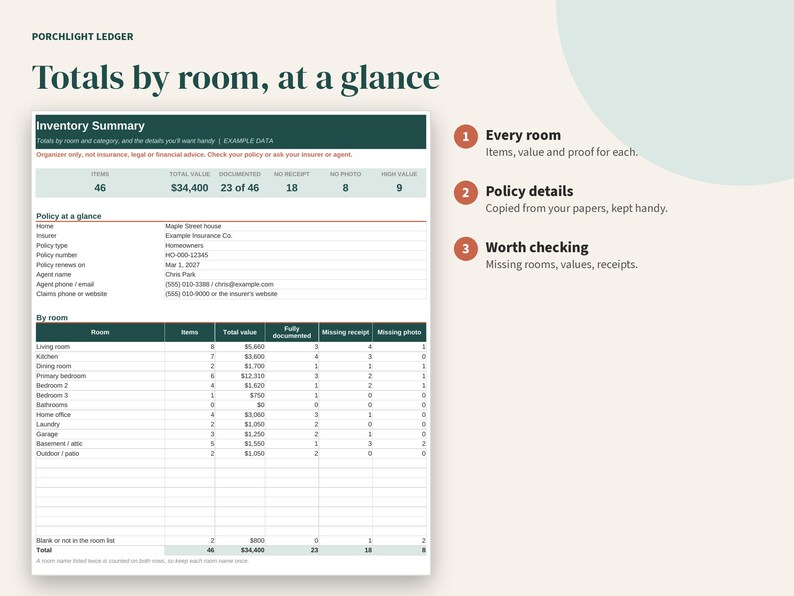Screen dimensions: 794x596
Task: Select the 'Garage' row label
Action: [x=47, y=434]
